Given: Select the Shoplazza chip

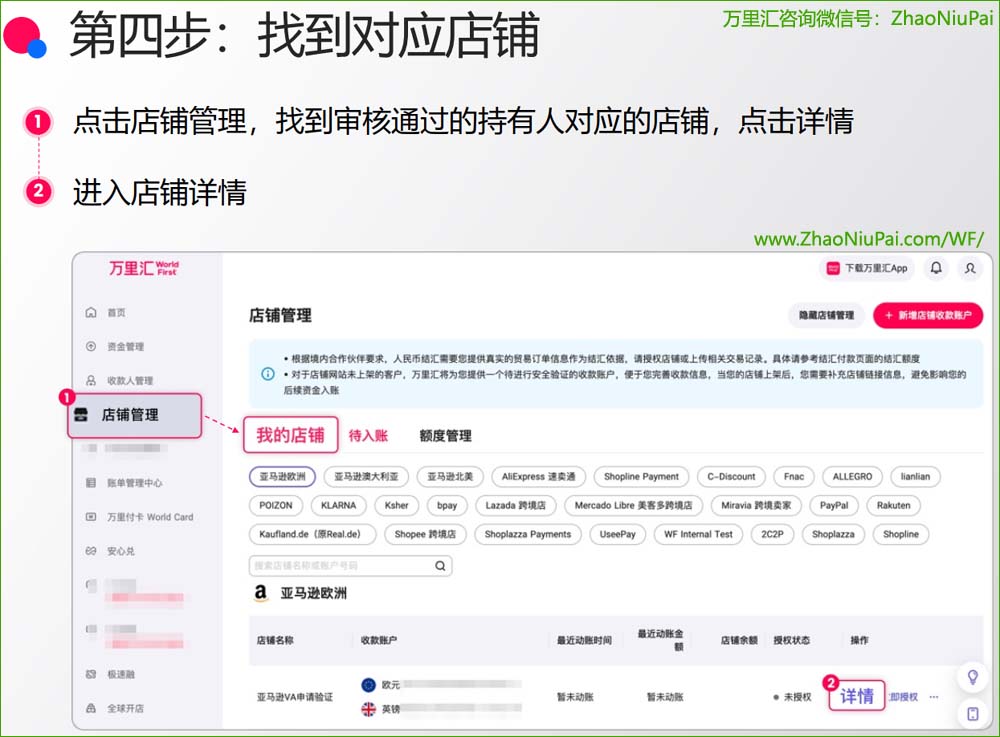Looking at the screenshot, I should pyautogui.click(x=833, y=534).
